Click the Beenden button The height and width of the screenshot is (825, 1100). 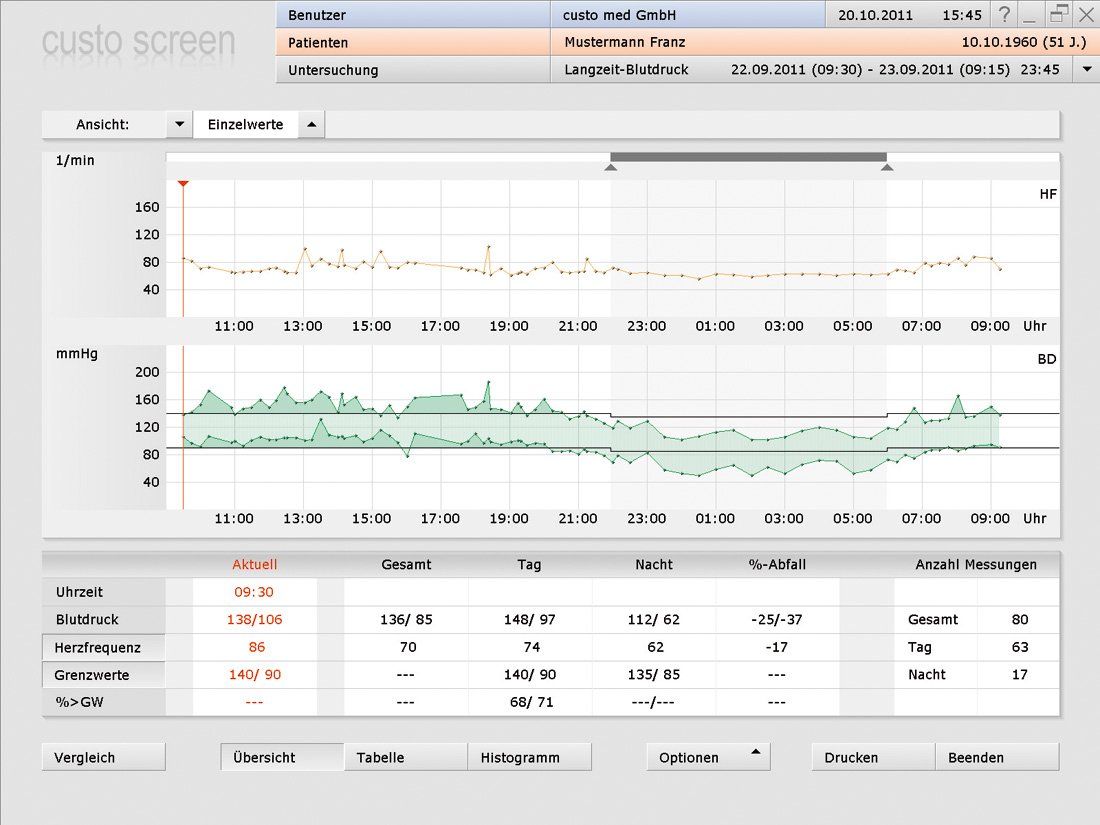pyautogui.click(x=997, y=757)
